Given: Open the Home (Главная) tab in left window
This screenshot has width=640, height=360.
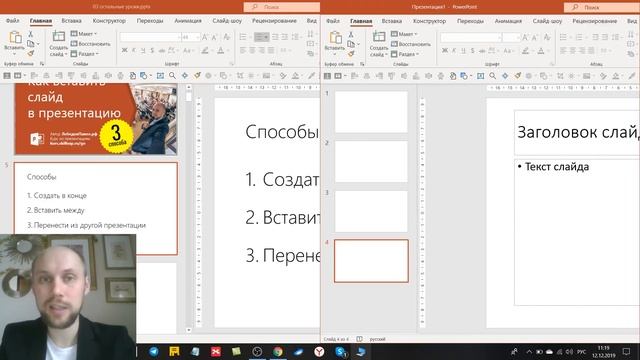Looking at the screenshot, I should tap(41, 20).
